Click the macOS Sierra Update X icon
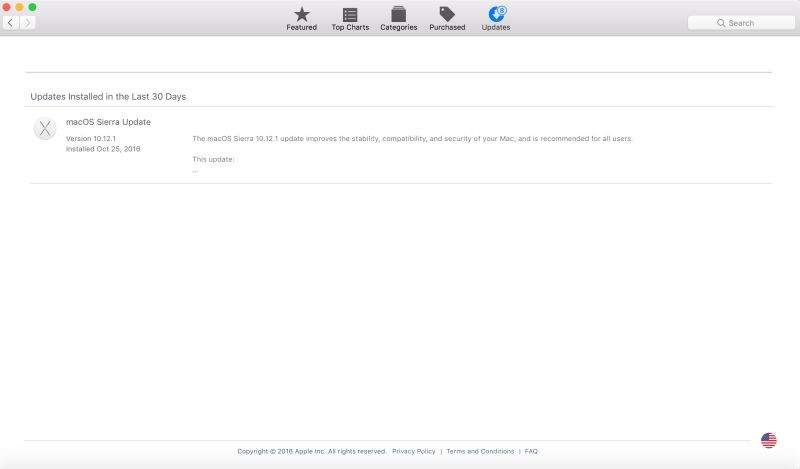The width and height of the screenshot is (800, 469). point(45,128)
